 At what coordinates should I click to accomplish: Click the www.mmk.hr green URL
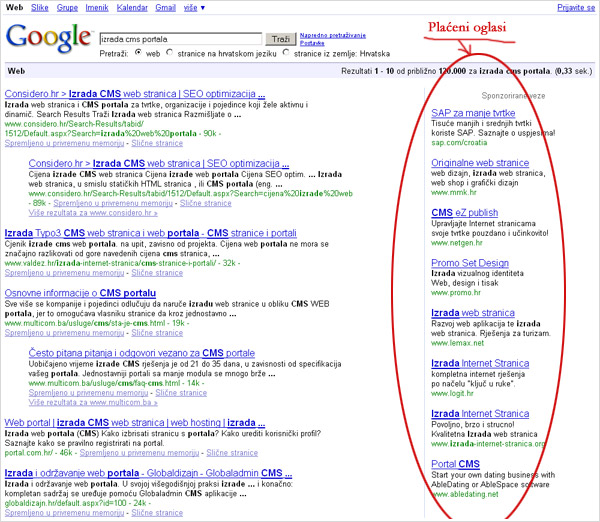tap(454, 192)
